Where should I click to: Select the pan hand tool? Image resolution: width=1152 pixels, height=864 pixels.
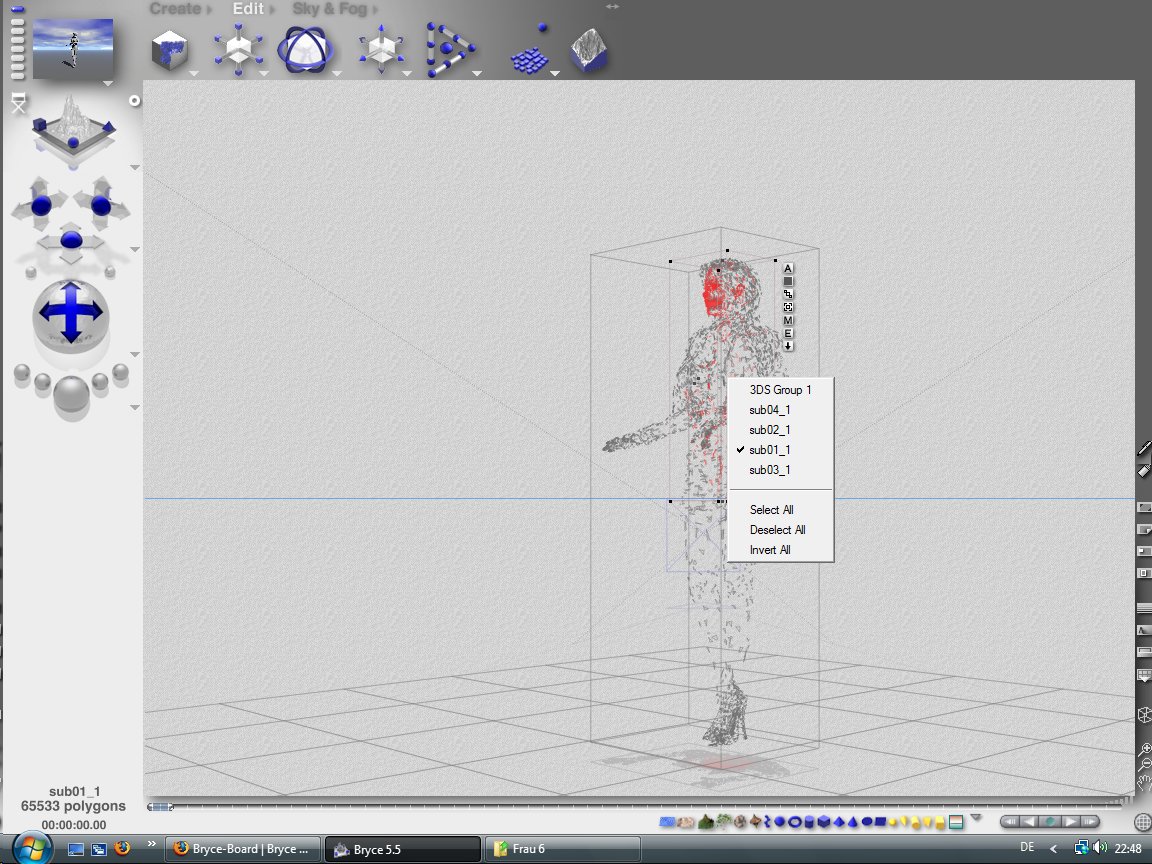pyautogui.click(x=1145, y=783)
